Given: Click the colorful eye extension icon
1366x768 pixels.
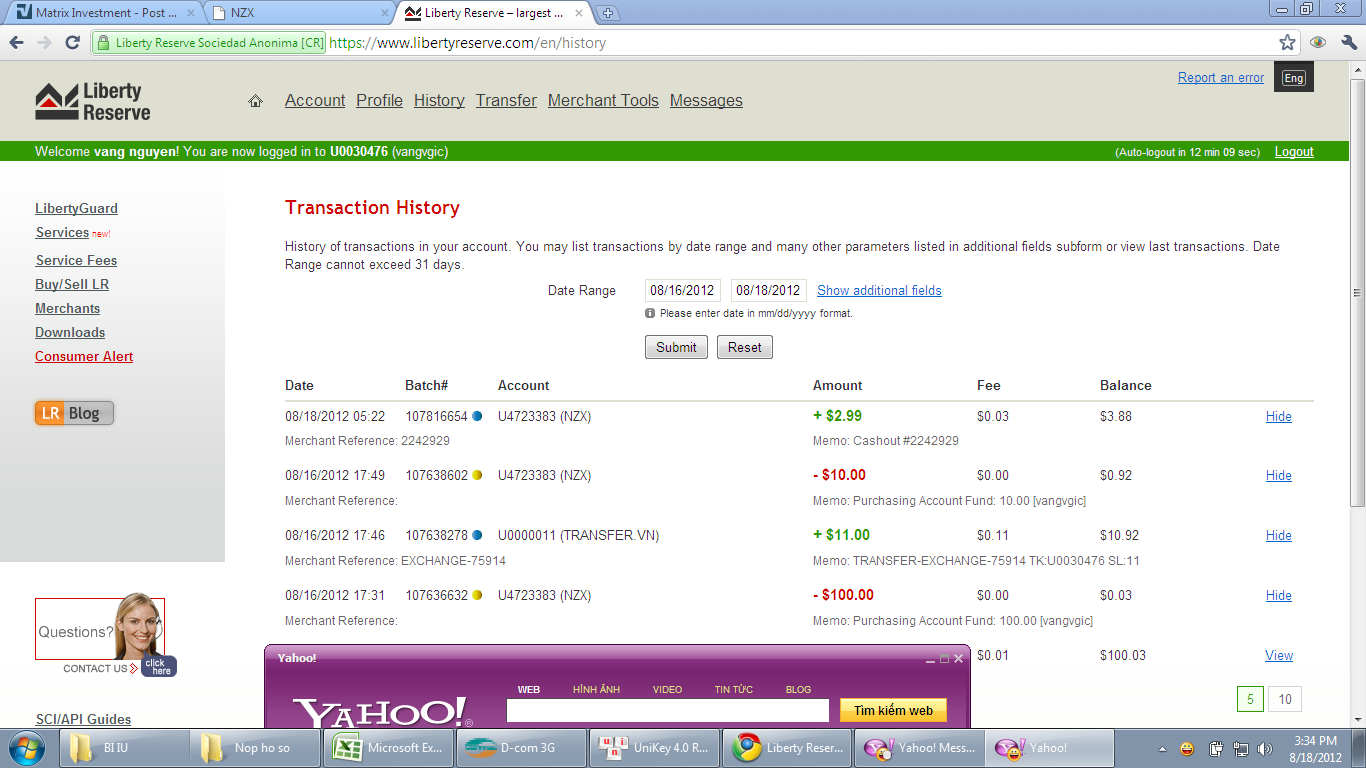Looking at the screenshot, I should click(1318, 43).
